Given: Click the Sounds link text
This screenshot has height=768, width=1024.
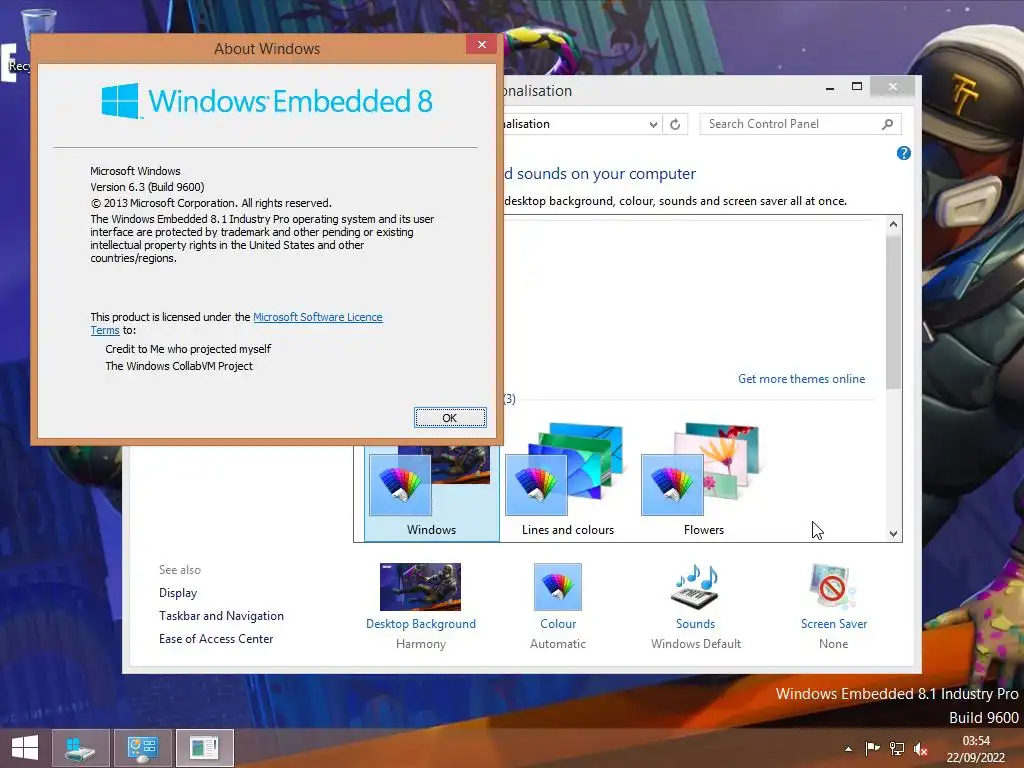Looking at the screenshot, I should click(696, 624).
